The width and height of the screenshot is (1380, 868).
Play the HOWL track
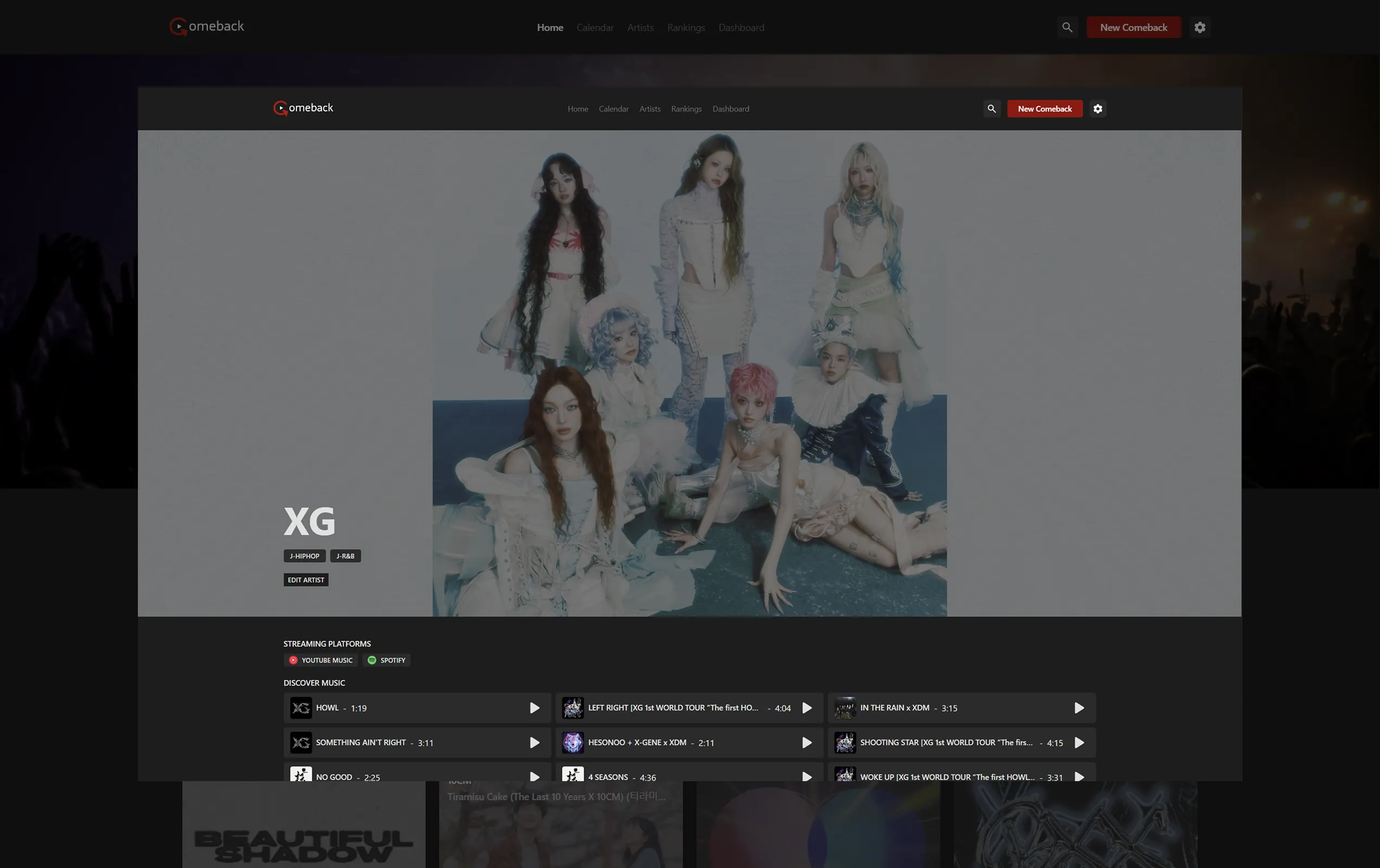click(534, 708)
